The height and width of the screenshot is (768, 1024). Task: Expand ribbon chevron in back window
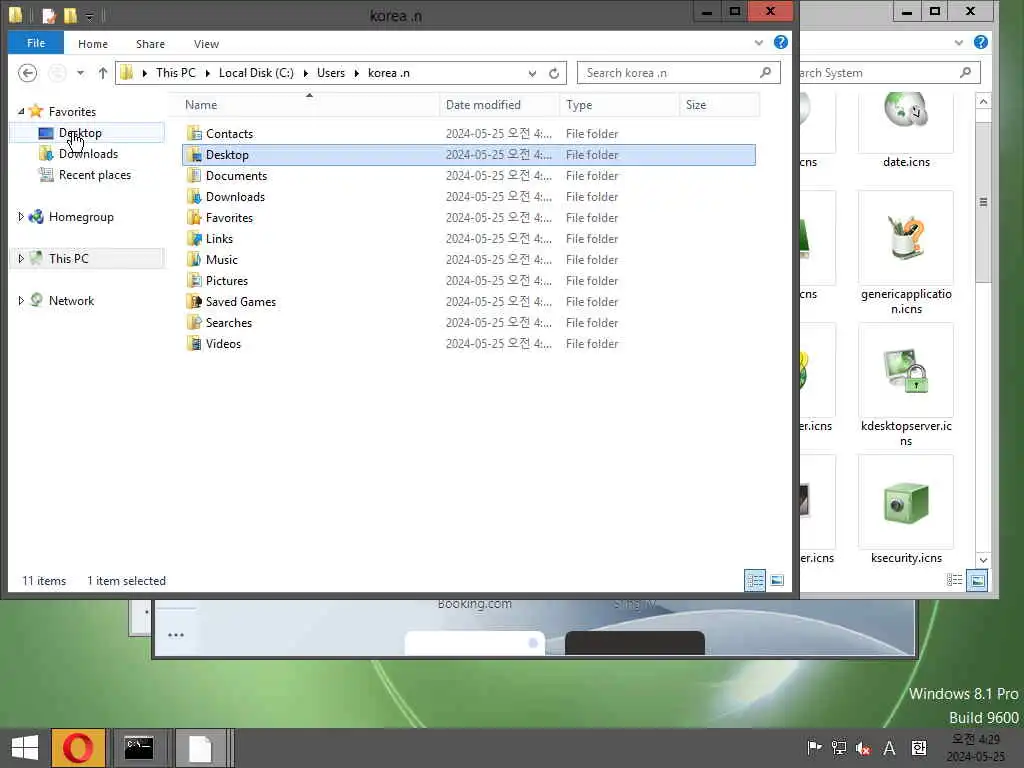[958, 43]
